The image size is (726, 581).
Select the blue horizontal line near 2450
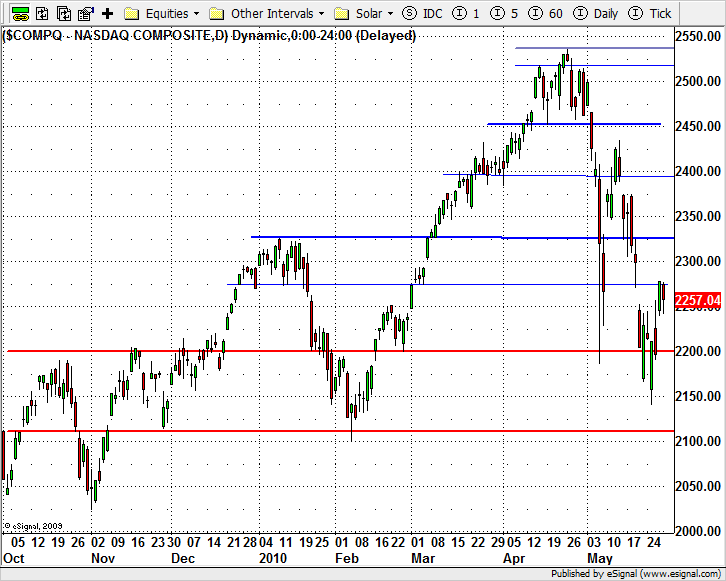[x=574, y=124]
